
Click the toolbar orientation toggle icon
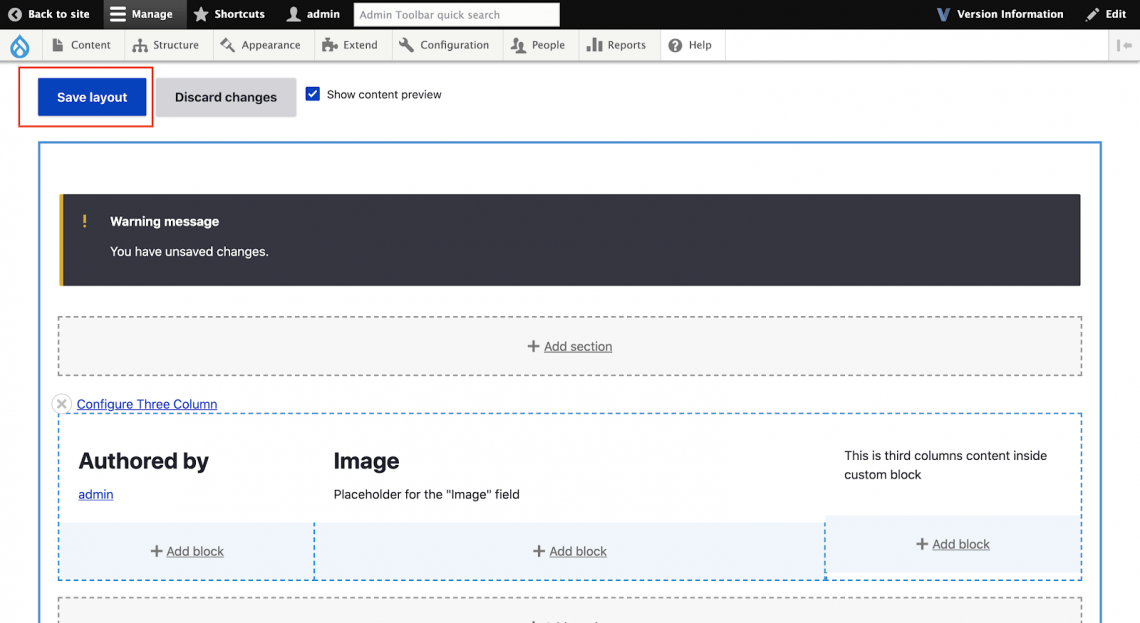coord(1125,46)
